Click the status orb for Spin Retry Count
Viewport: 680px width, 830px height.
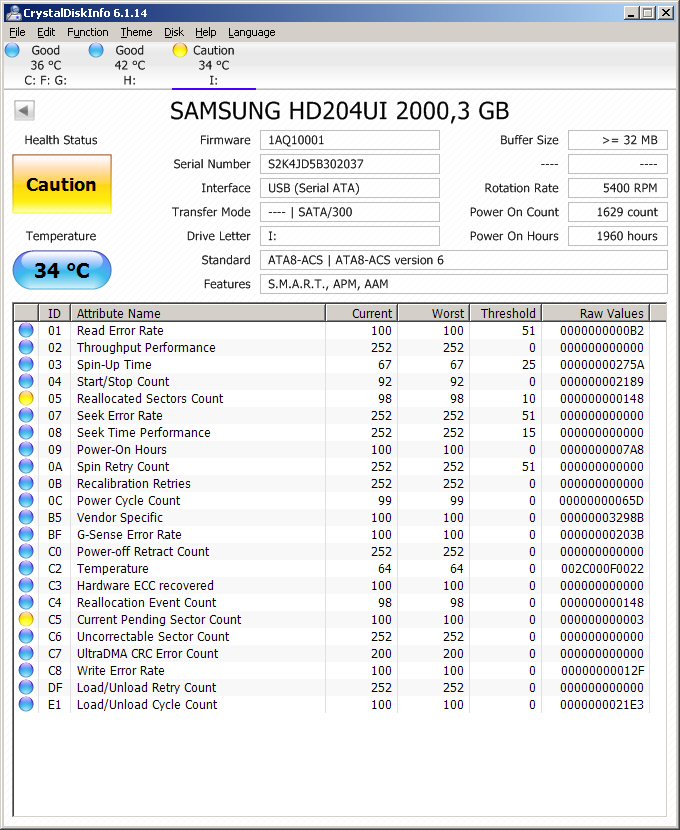tap(26, 466)
